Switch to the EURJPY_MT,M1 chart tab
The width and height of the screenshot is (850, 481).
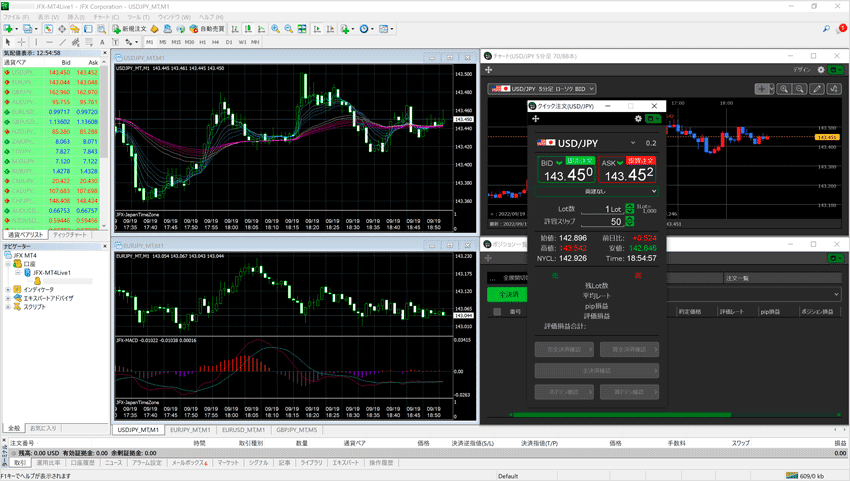click(x=190, y=429)
